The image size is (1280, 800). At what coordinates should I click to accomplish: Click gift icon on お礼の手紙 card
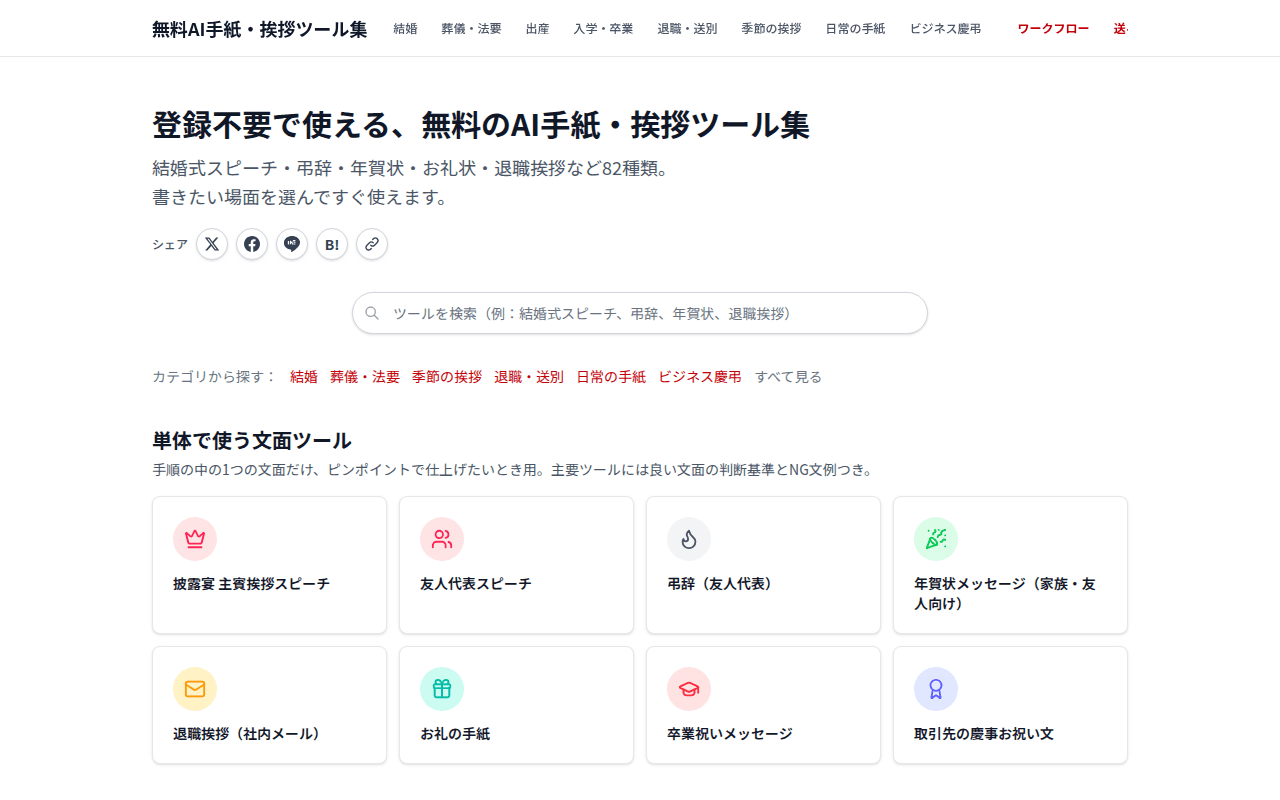pos(442,689)
